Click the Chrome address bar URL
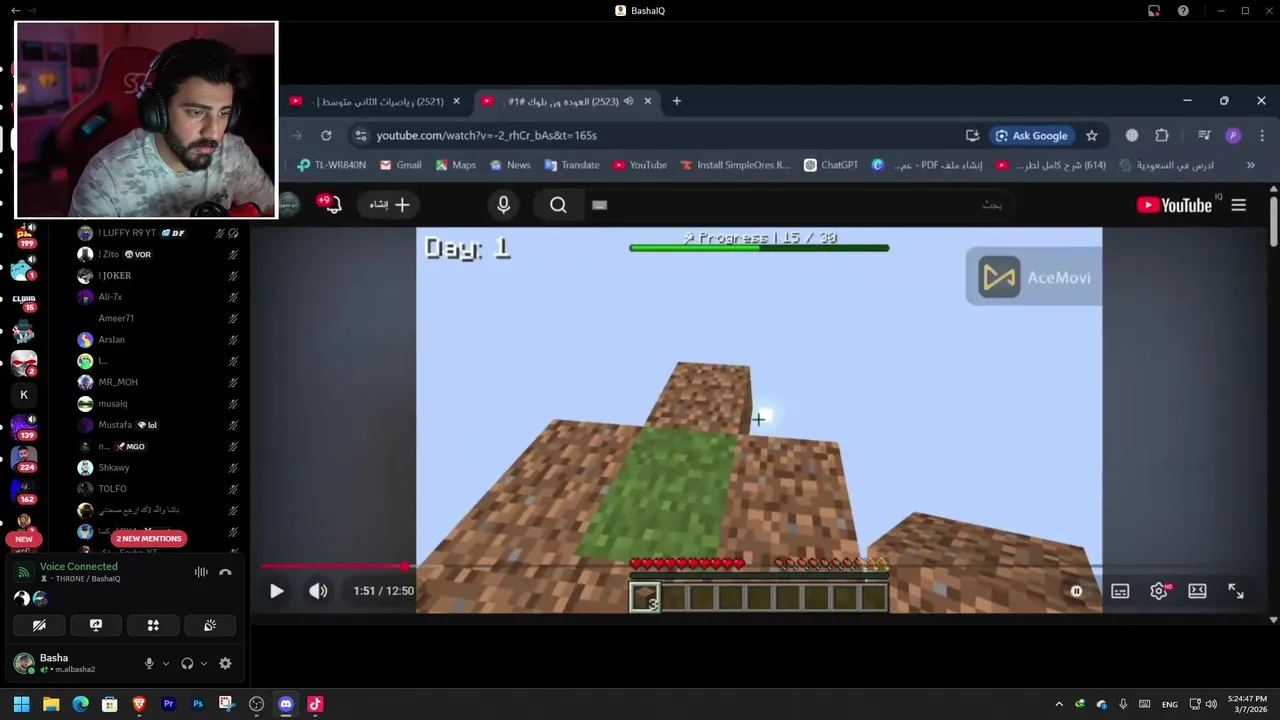Viewport: 1280px width, 720px height. tap(486, 135)
